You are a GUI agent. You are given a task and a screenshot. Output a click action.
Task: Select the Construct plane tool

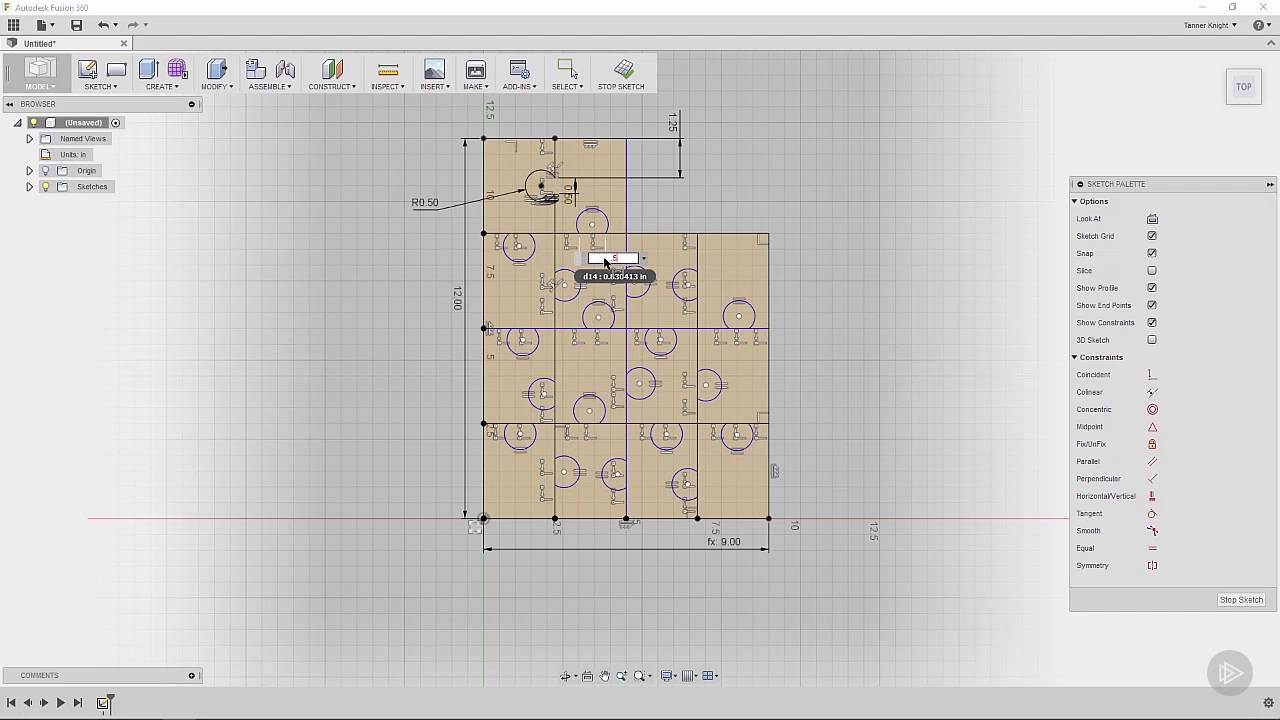coord(331,70)
